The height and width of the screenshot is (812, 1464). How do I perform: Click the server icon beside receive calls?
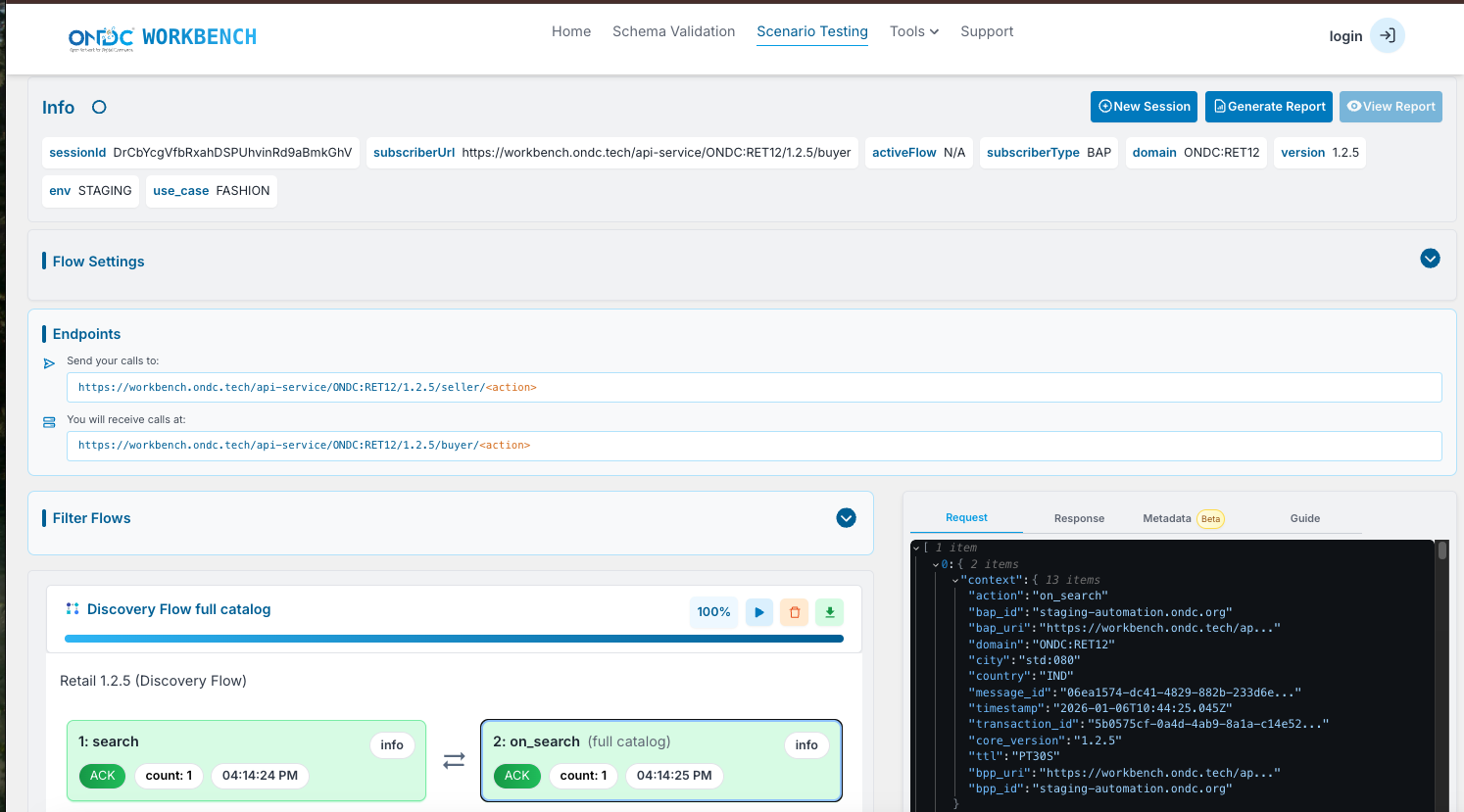click(49, 422)
